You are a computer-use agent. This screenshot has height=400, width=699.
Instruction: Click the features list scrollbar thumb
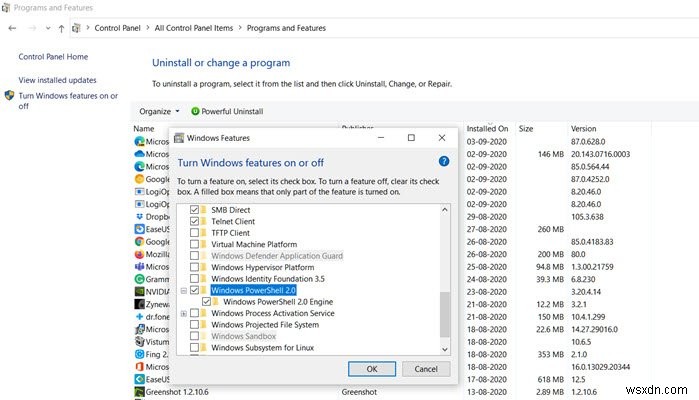(444, 314)
